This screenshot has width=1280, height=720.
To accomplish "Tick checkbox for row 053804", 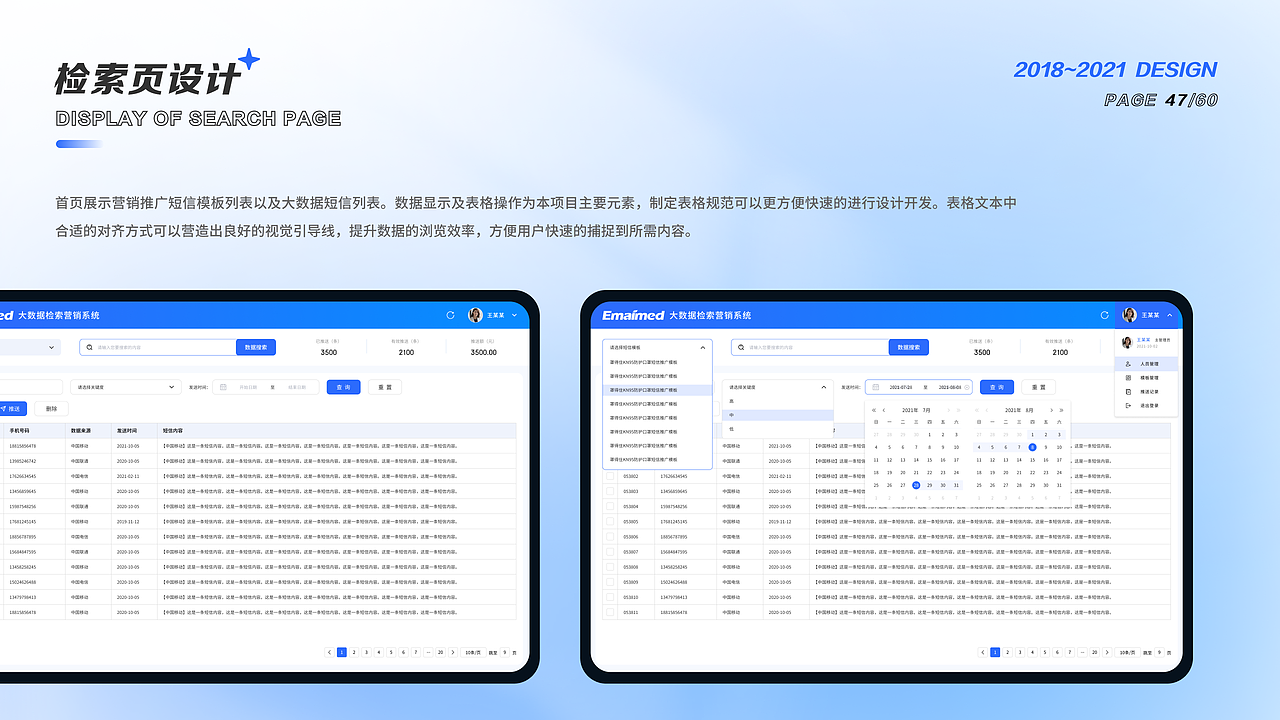I will (610, 506).
